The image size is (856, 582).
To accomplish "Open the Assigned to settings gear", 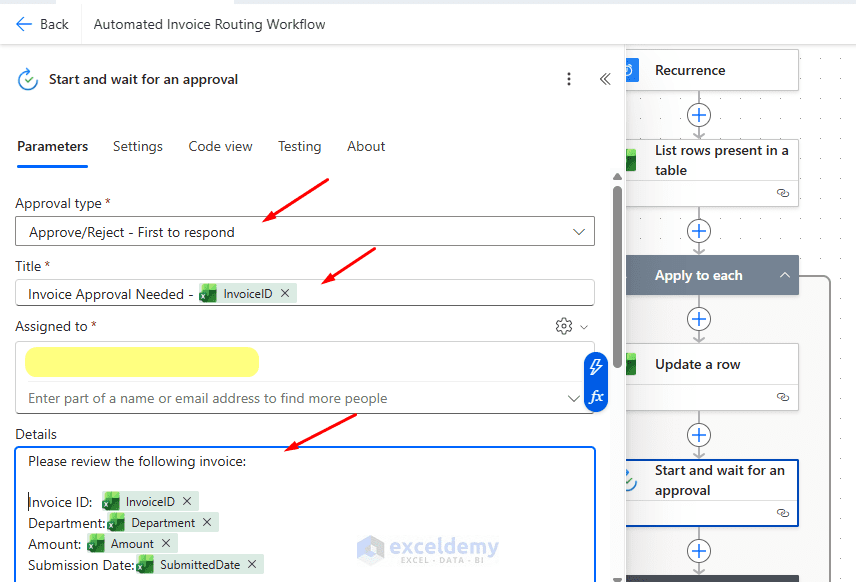I will coord(564,326).
